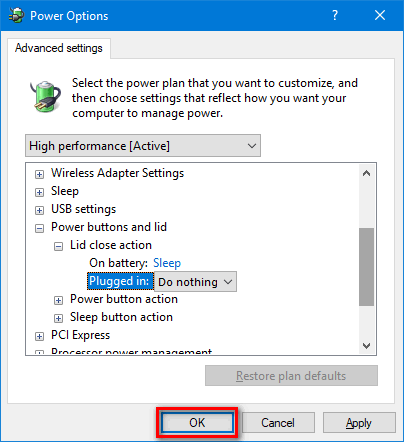Screen dimensions: 404x442
Task: Click the question mark help button
Action: pos(335,15)
